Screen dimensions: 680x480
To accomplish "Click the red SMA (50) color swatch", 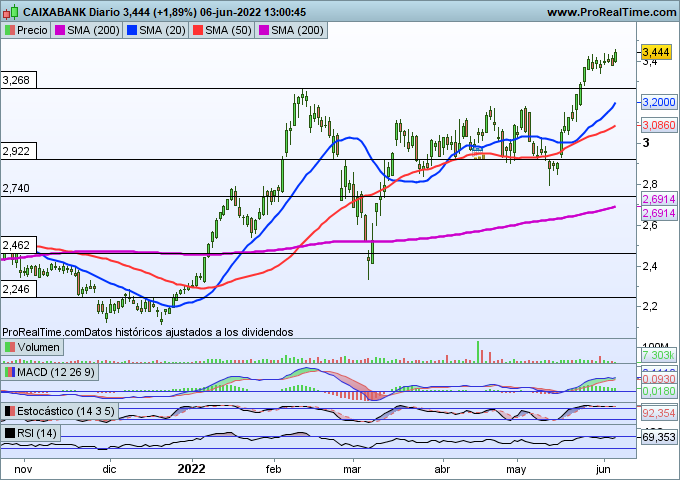I will (x=198, y=30).
